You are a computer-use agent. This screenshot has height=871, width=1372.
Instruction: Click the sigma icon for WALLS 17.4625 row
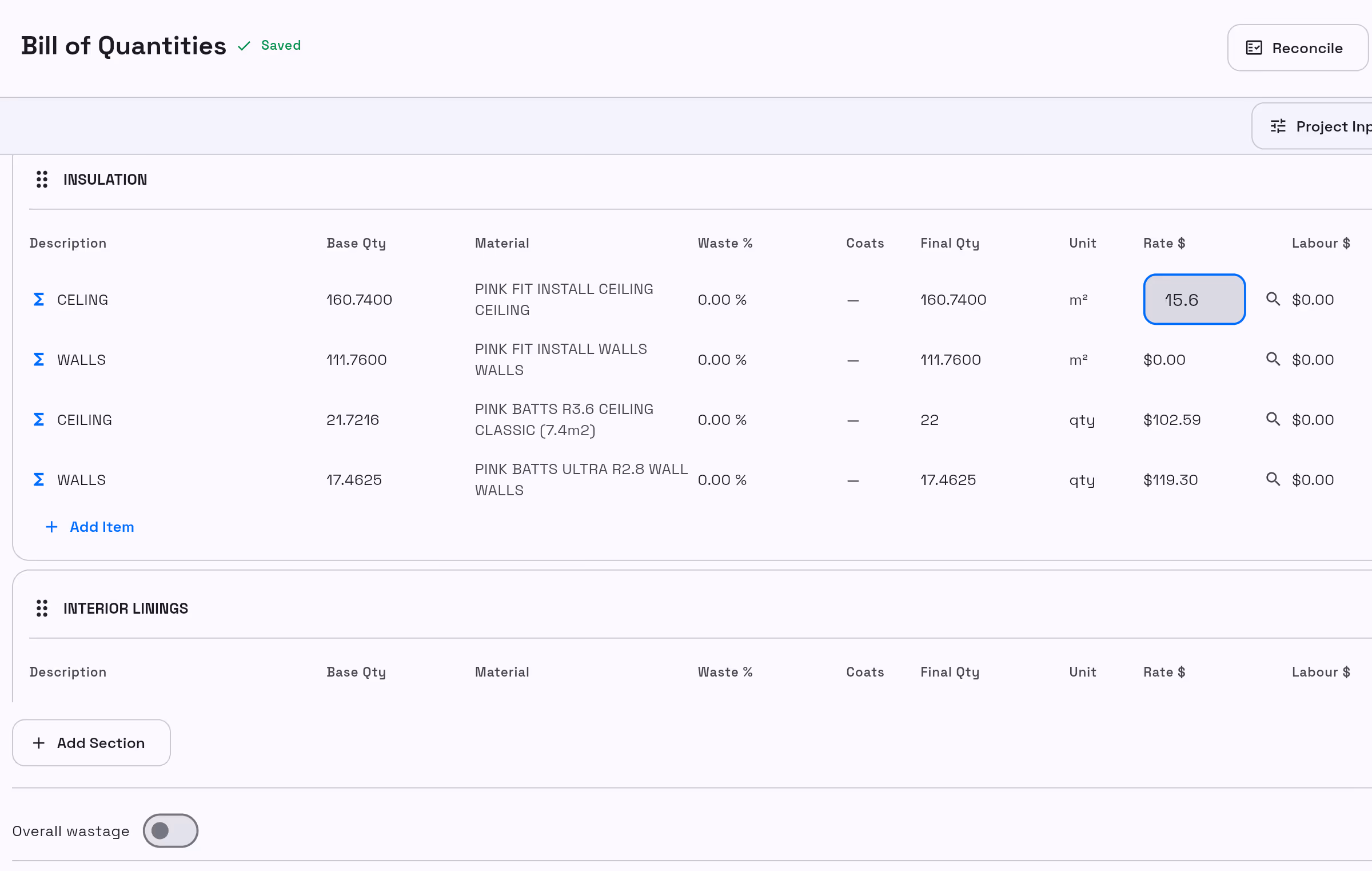(39, 480)
